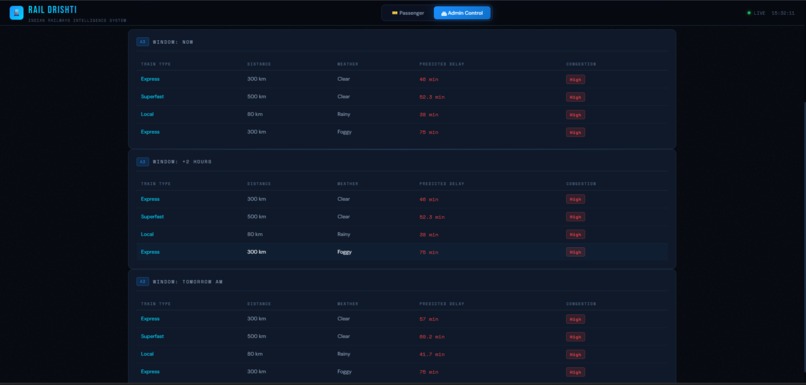Click Superfast in Window: Tomorrow AM table
Viewport: 806px width, 385px height.
point(152,336)
